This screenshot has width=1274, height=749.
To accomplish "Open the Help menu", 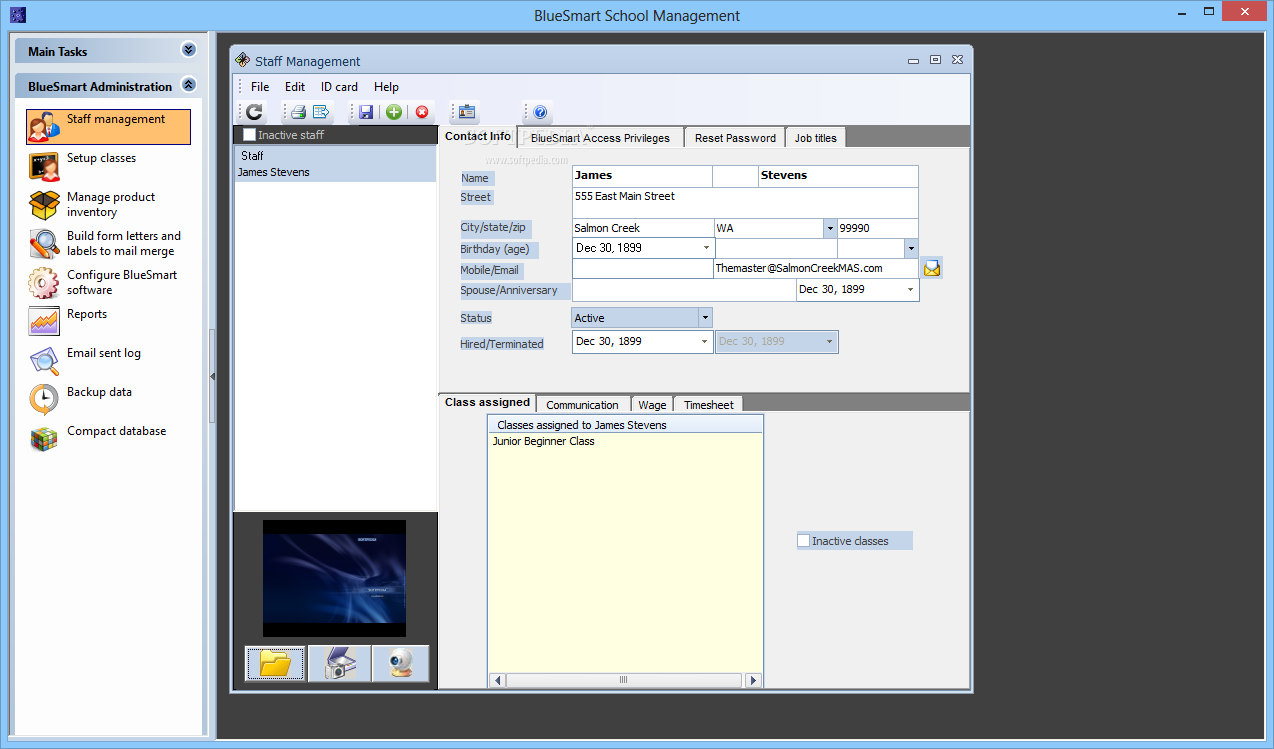I will 386,87.
